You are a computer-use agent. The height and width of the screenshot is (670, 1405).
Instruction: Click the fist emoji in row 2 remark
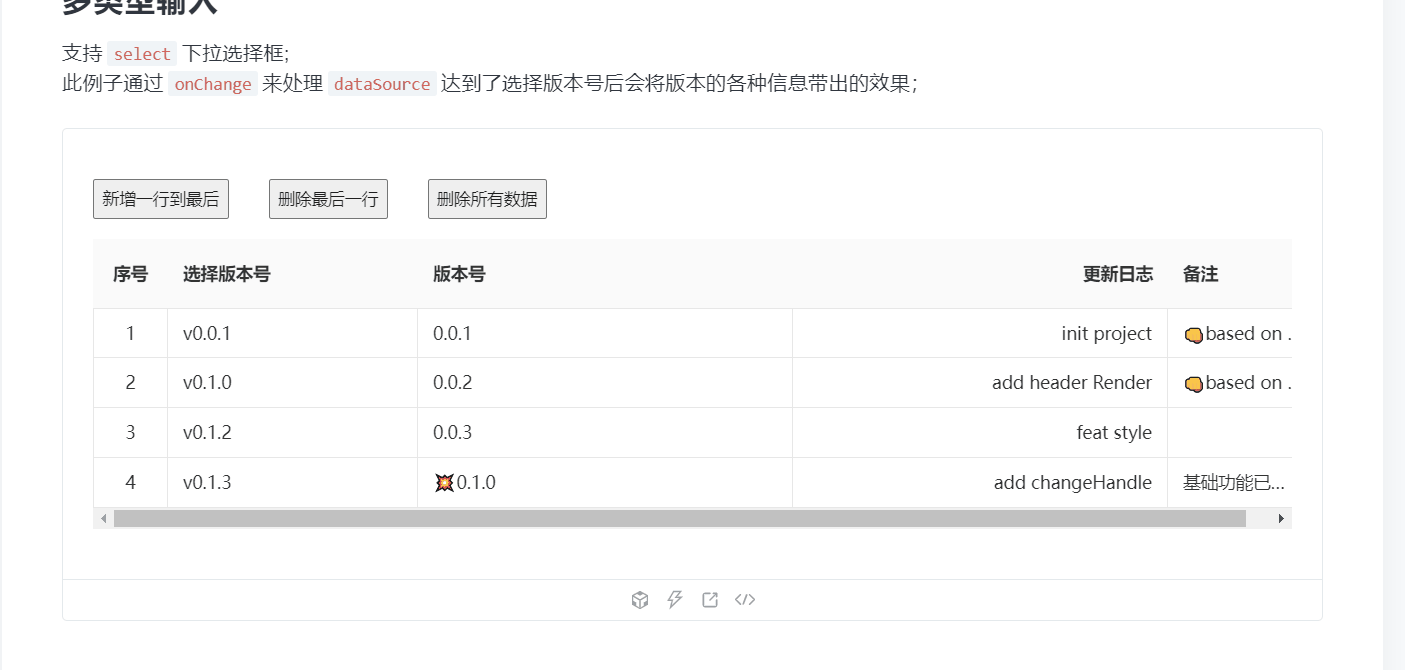[x=1194, y=383]
